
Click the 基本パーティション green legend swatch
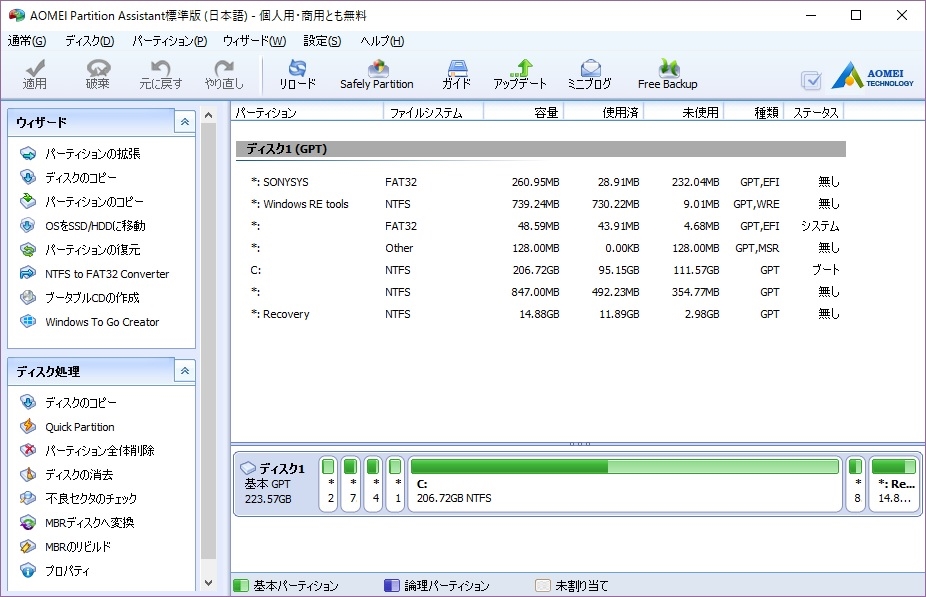coord(241,585)
